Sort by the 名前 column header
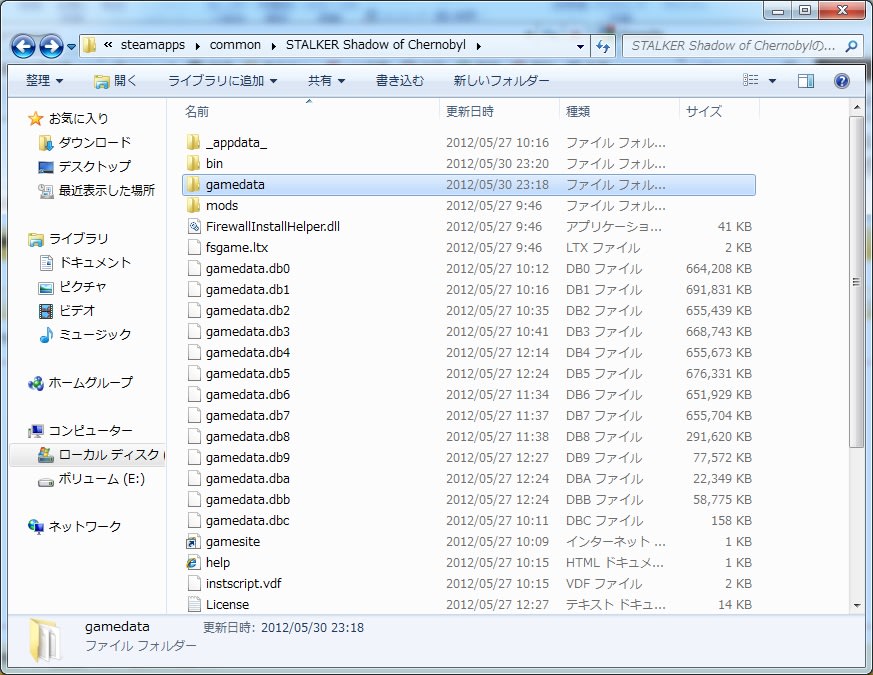 (197, 112)
